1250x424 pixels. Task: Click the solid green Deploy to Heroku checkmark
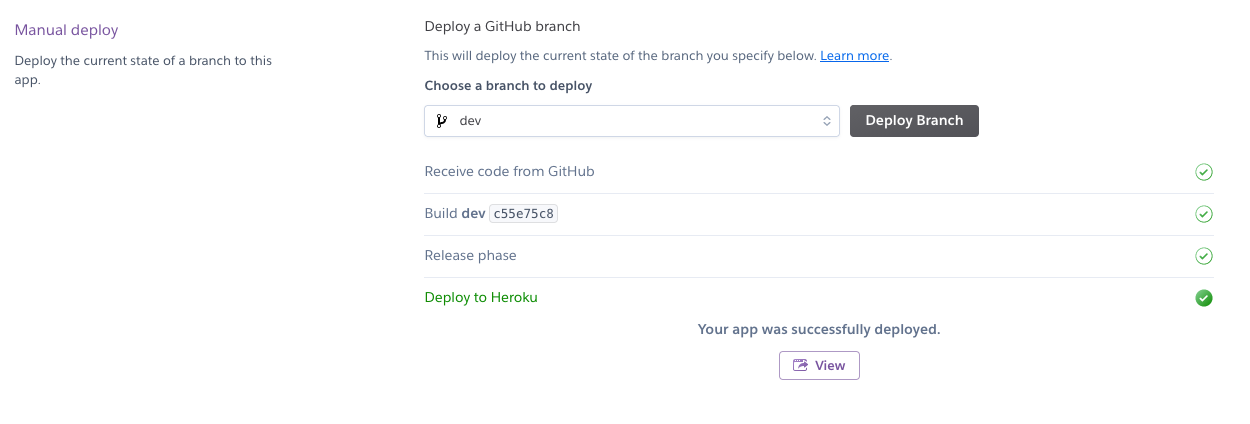pyautogui.click(x=1204, y=298)
